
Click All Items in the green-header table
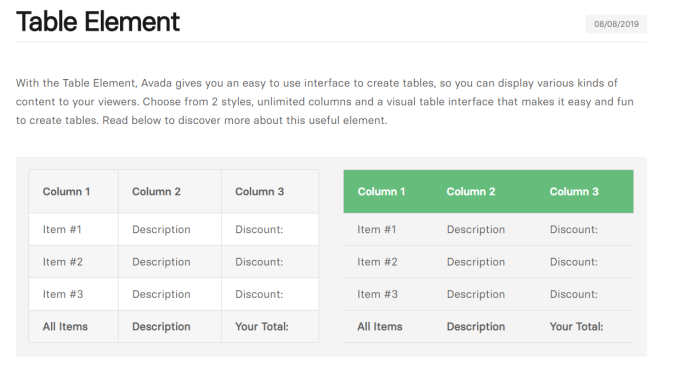click(x=380, y=327)
